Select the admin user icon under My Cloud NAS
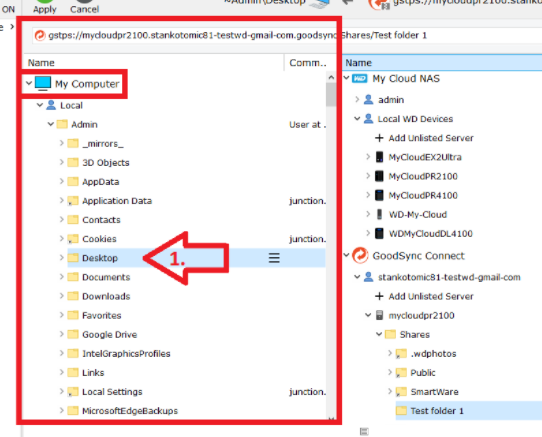 [368, 100]
